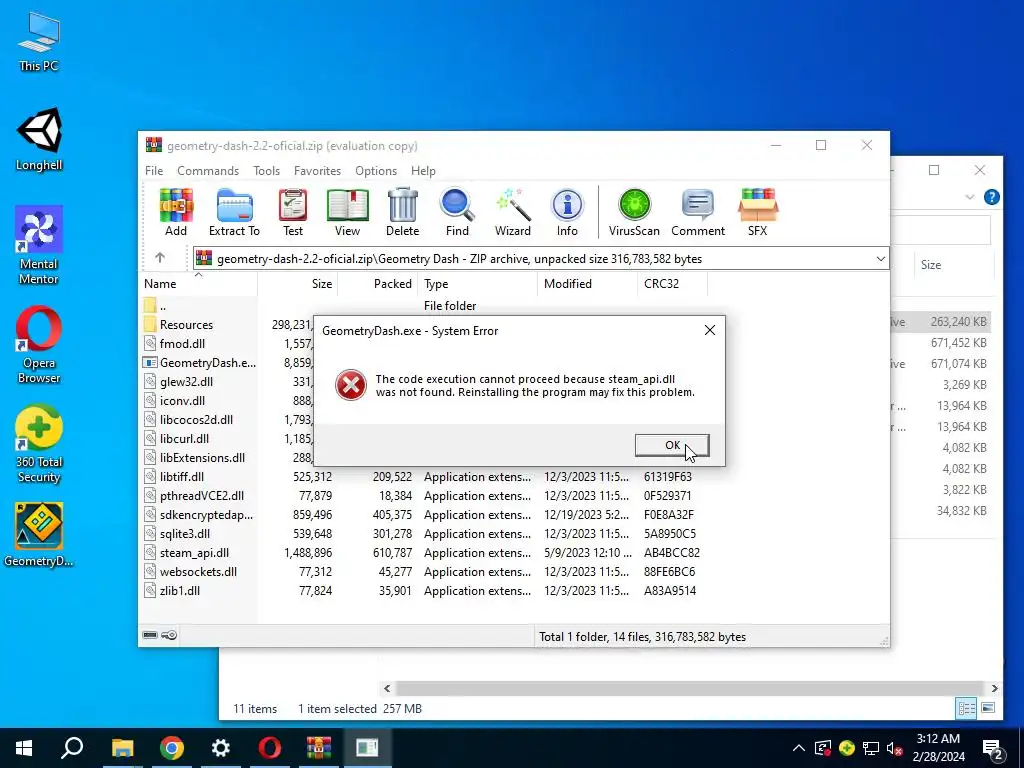
Task: Click the disk drive icon in WinRAR status bar
Action: [x=150, y=635]
